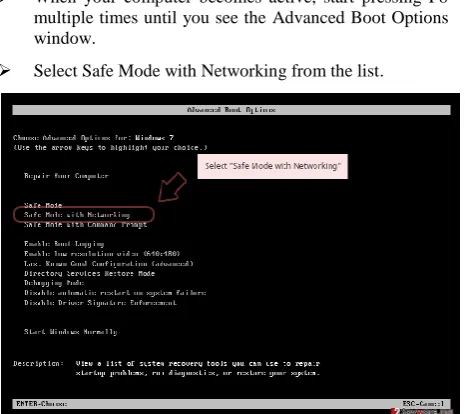
Task: Choose Disable automatic restart on system failure
Action: [x=115, y=293]
